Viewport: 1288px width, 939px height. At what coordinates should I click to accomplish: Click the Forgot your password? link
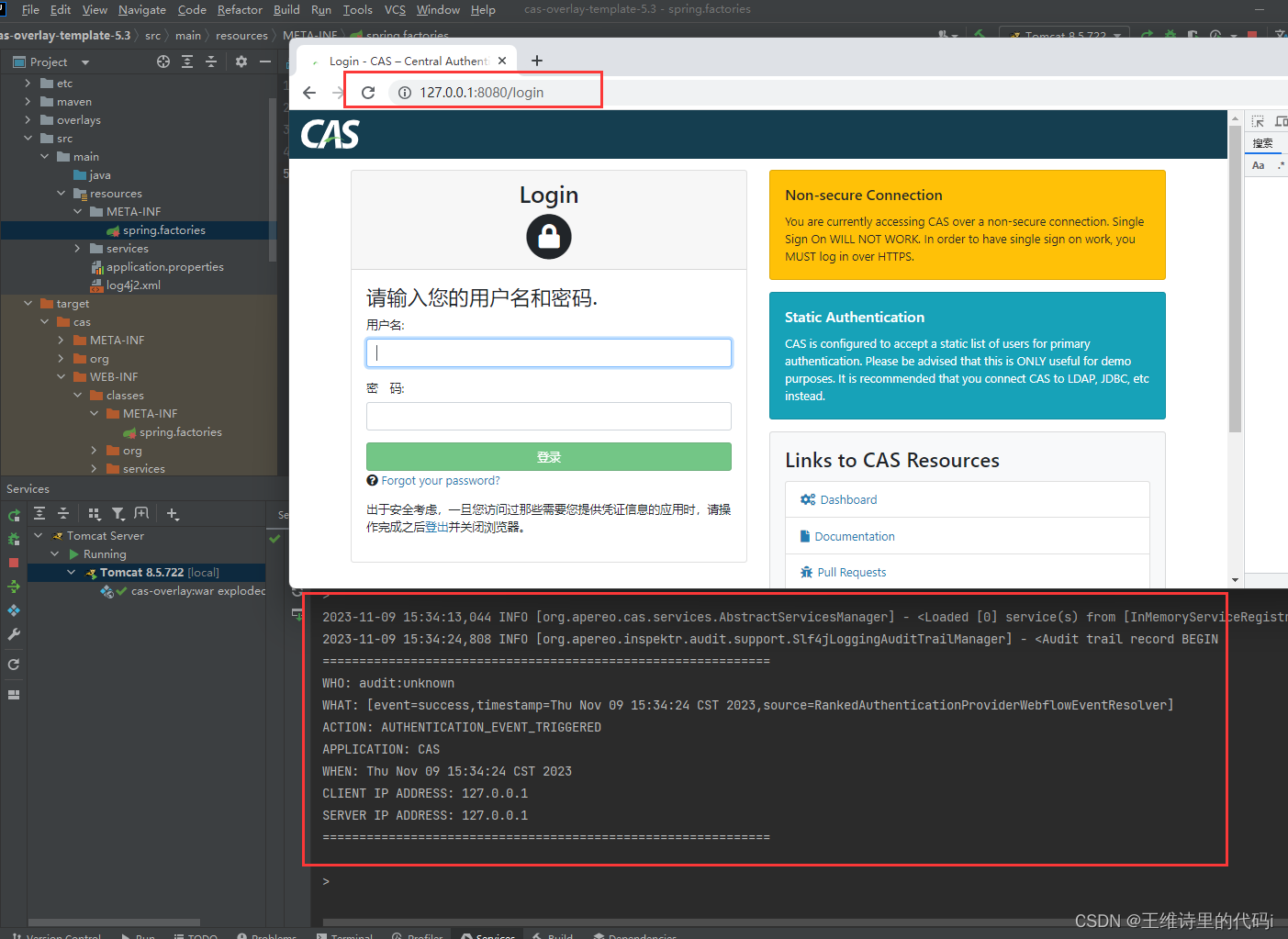[441, 481]
